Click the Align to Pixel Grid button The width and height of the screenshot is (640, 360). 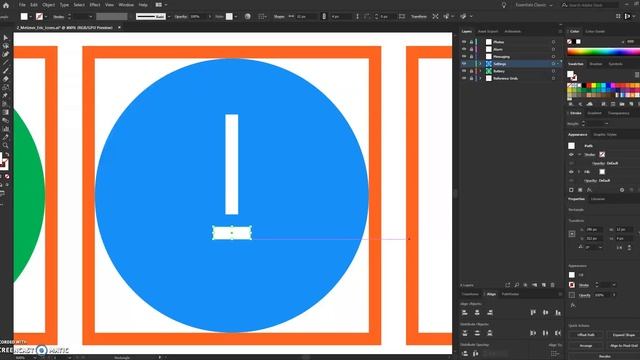coord(623,346)
